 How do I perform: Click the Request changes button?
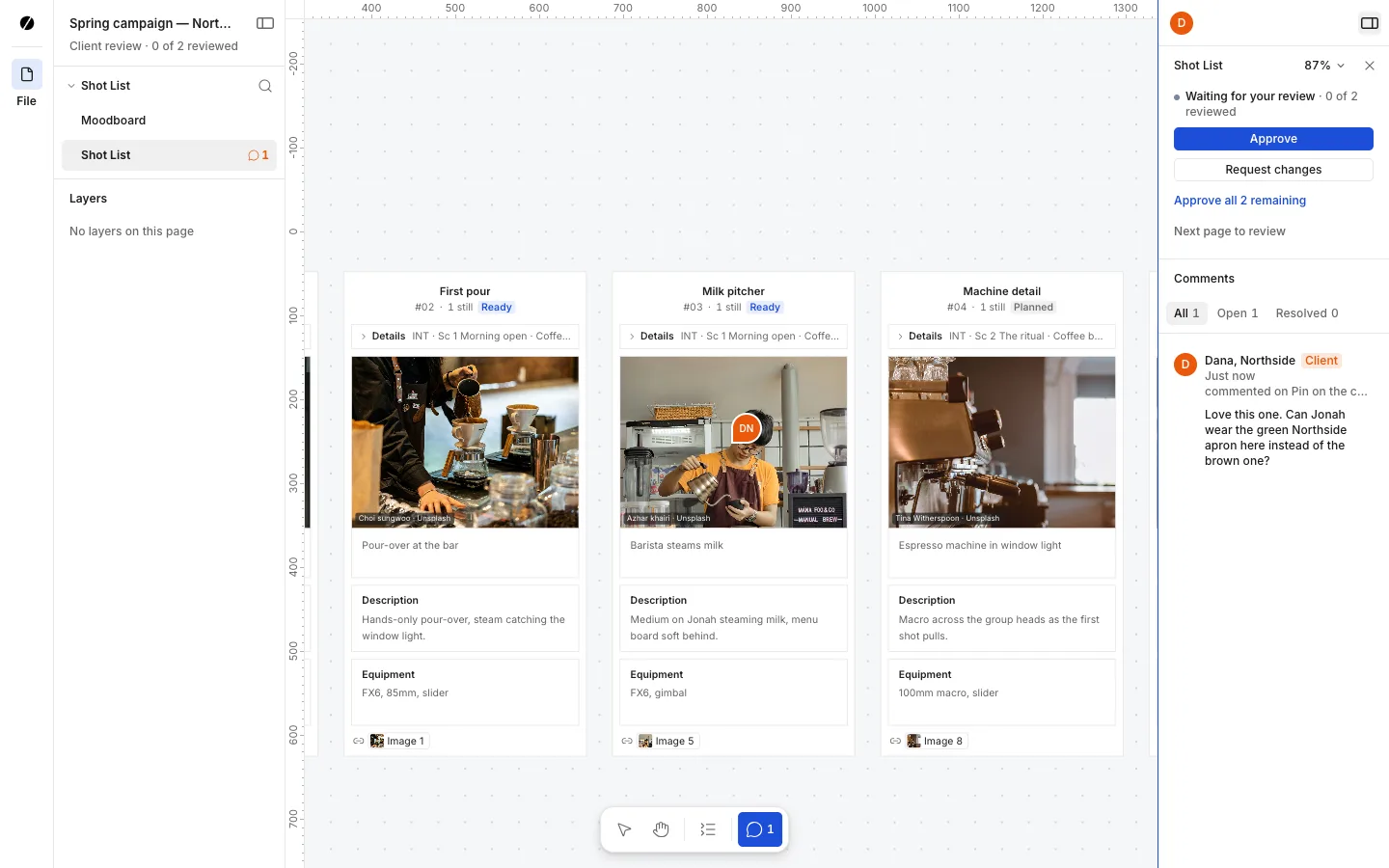[1273, 170]
